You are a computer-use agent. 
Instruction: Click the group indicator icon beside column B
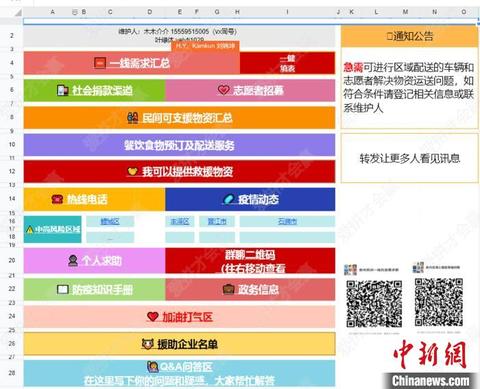point(75,12)
